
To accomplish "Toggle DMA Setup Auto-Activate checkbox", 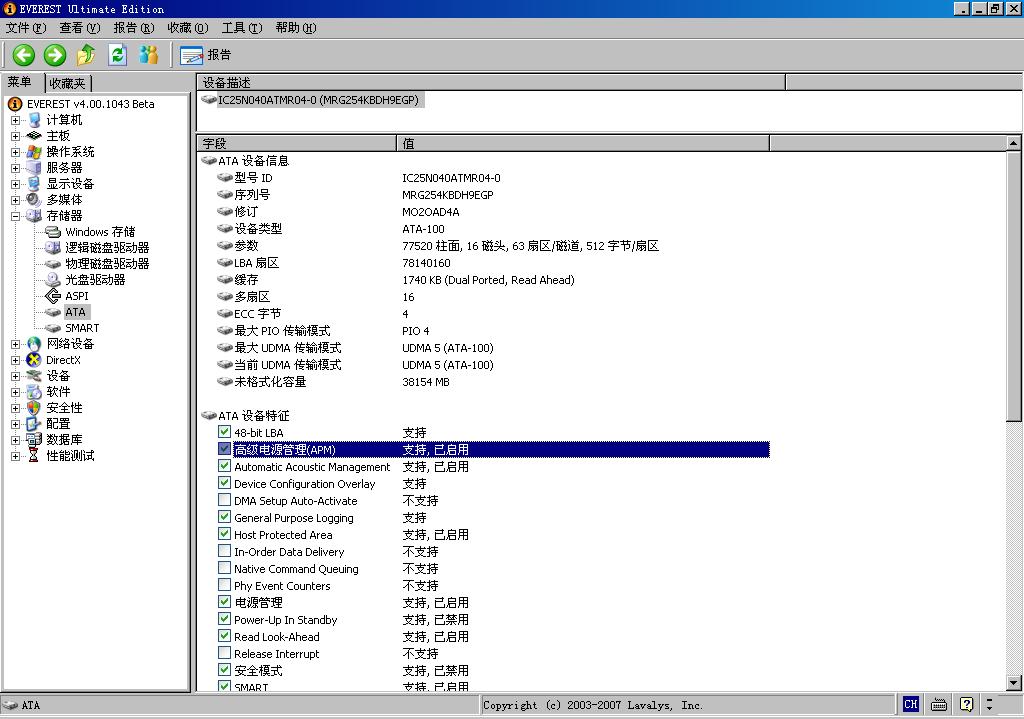I will (224, 500).
